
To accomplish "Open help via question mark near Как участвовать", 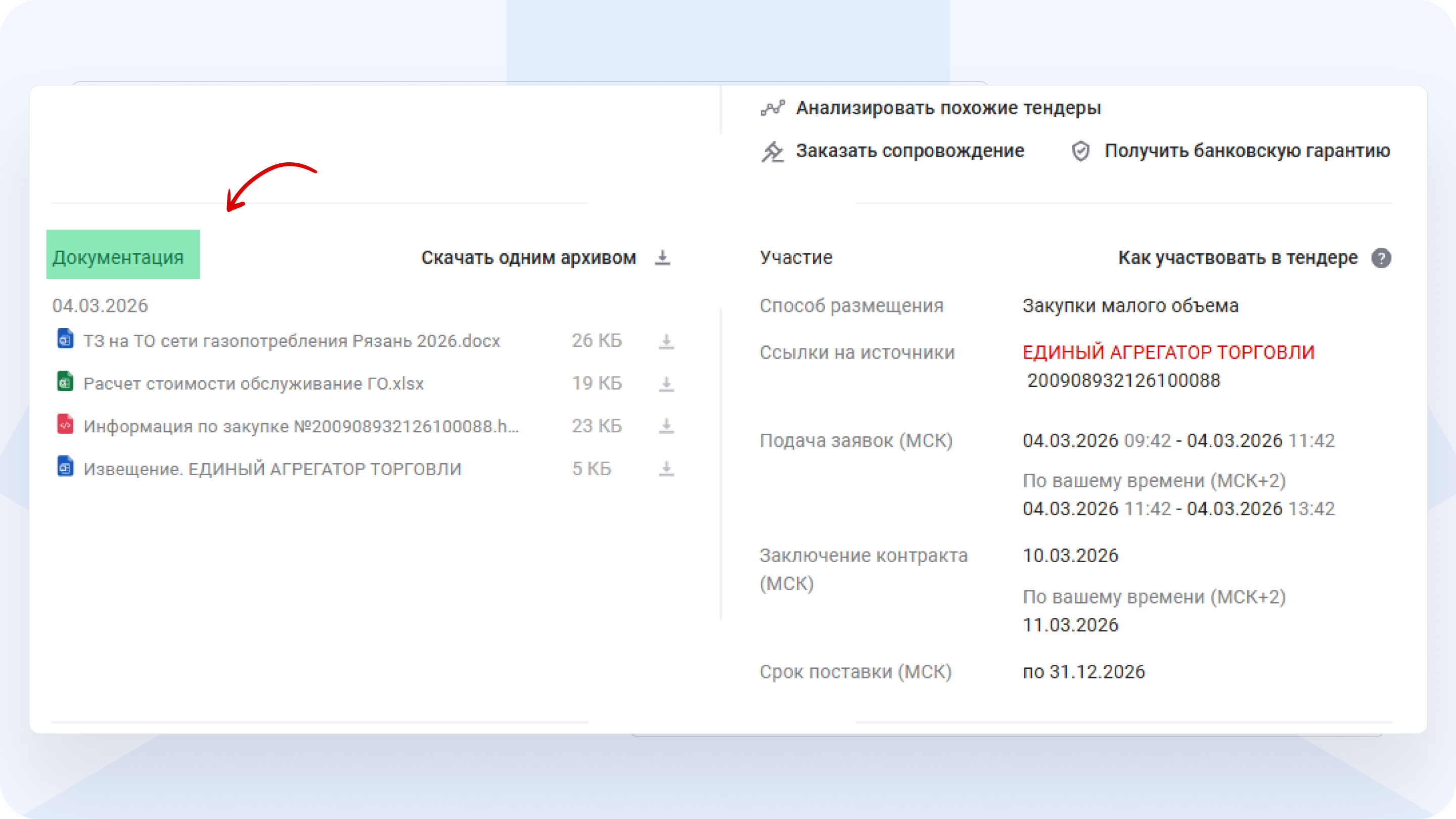I will coord(1381,258).
